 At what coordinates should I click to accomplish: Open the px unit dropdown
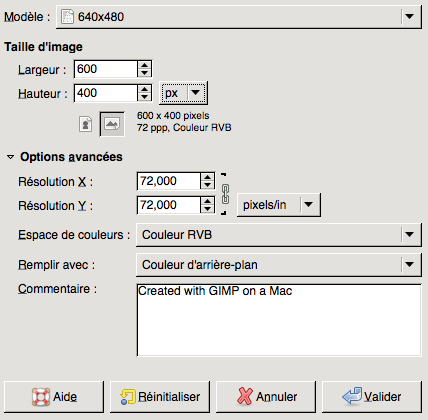tap(183, 93)
